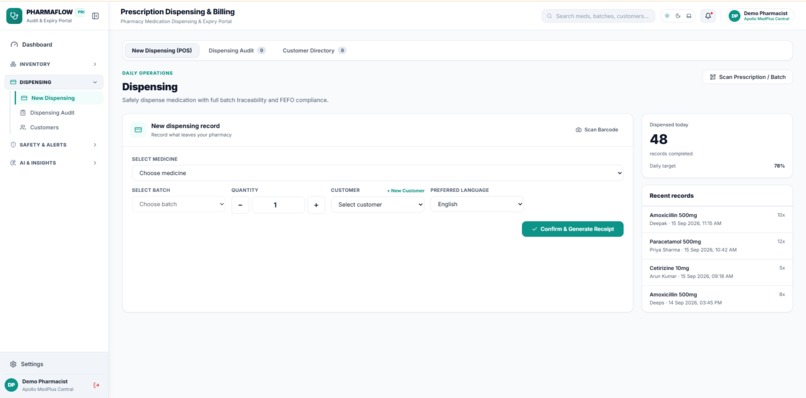The height and width of the screenshot is (398, 806).
Task: Open notifications bell
Action: coord(708,16)
